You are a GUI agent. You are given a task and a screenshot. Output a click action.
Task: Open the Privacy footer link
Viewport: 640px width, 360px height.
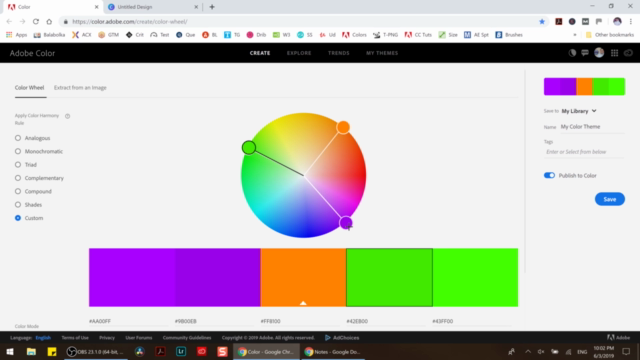107,338
